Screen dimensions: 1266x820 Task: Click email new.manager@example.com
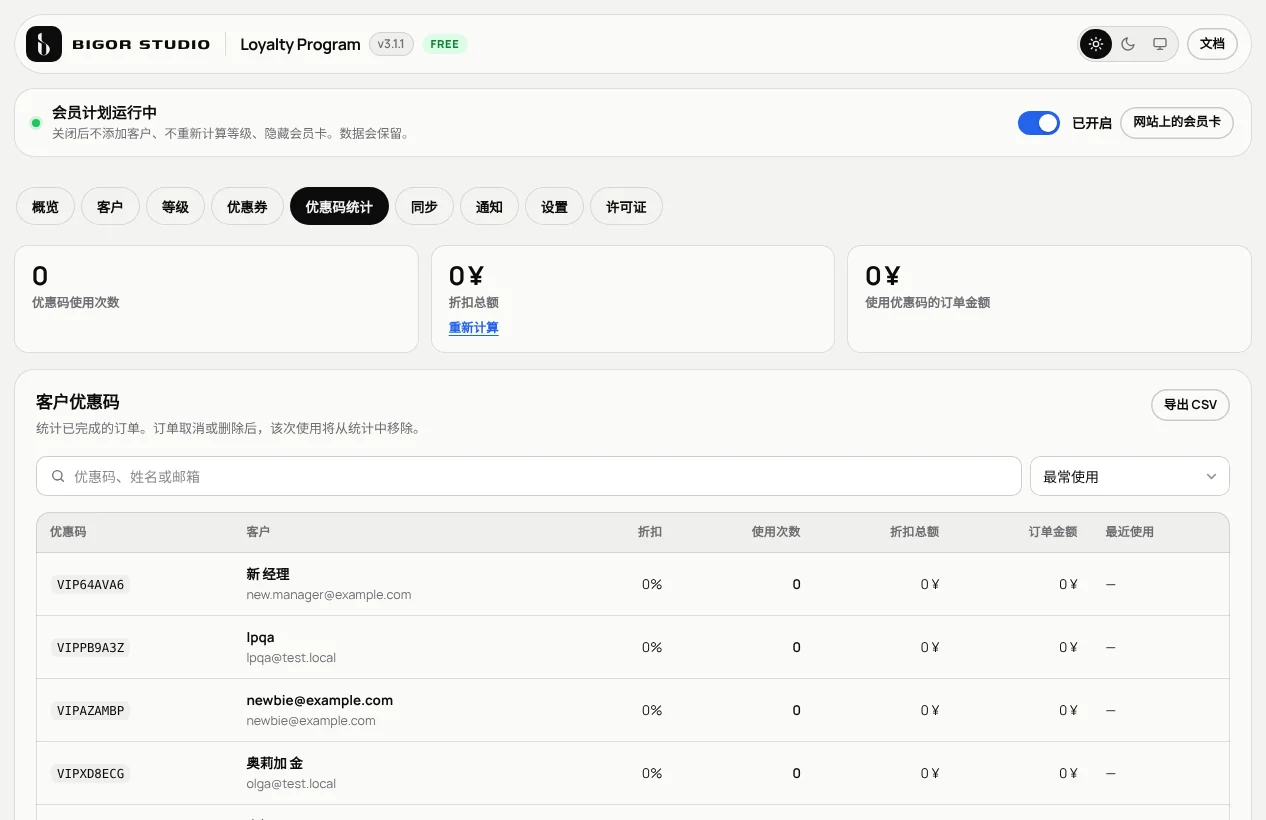click(329, 594)
